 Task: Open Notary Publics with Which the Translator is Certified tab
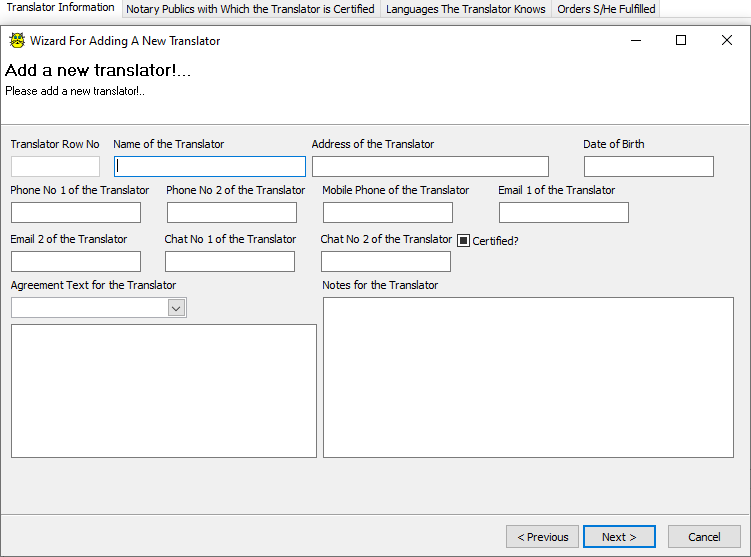coord(250,9)
